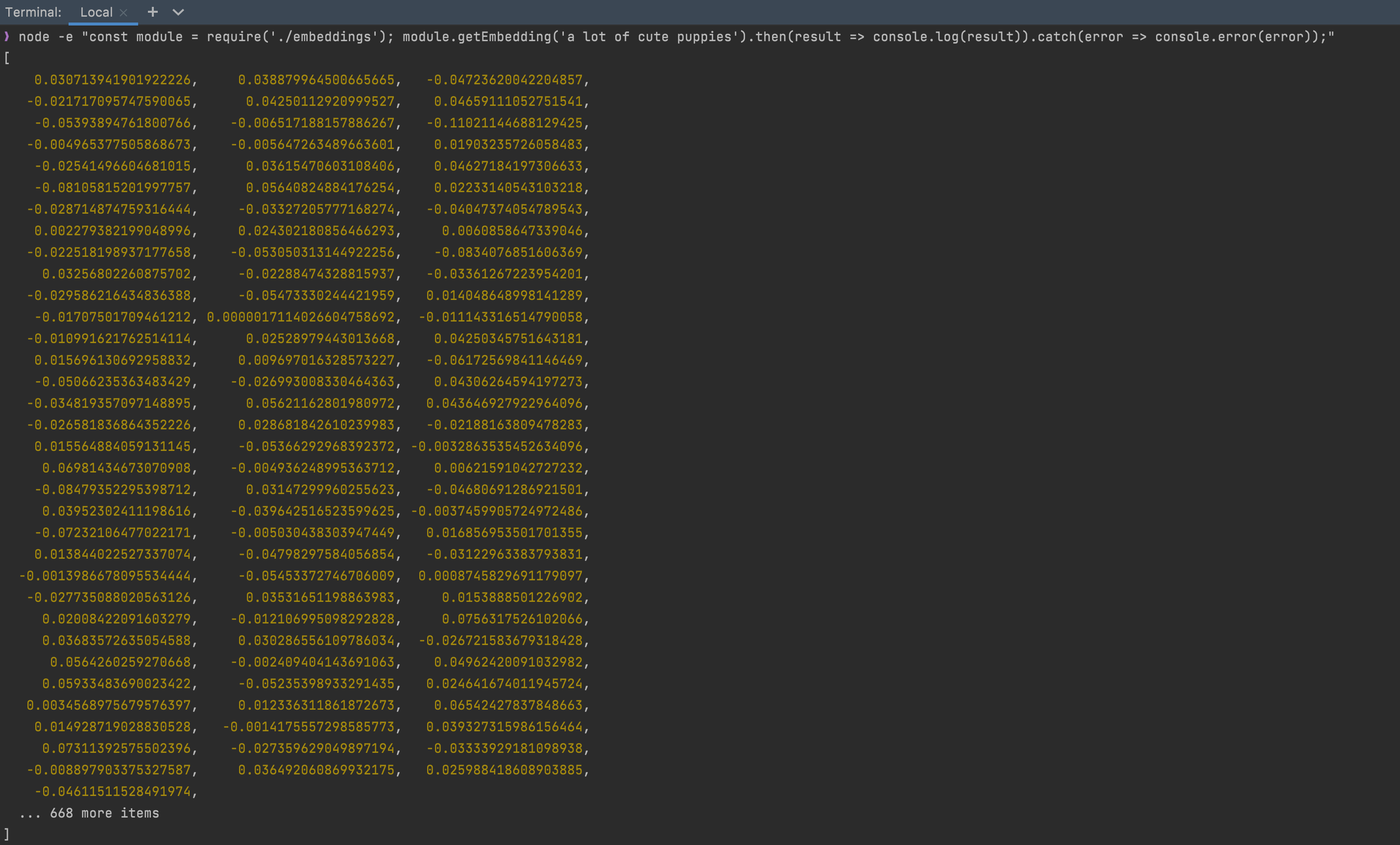1400x845 pixels.
Task: Open a new terminal session with the plus icon
Action: (x=152, y=12)
